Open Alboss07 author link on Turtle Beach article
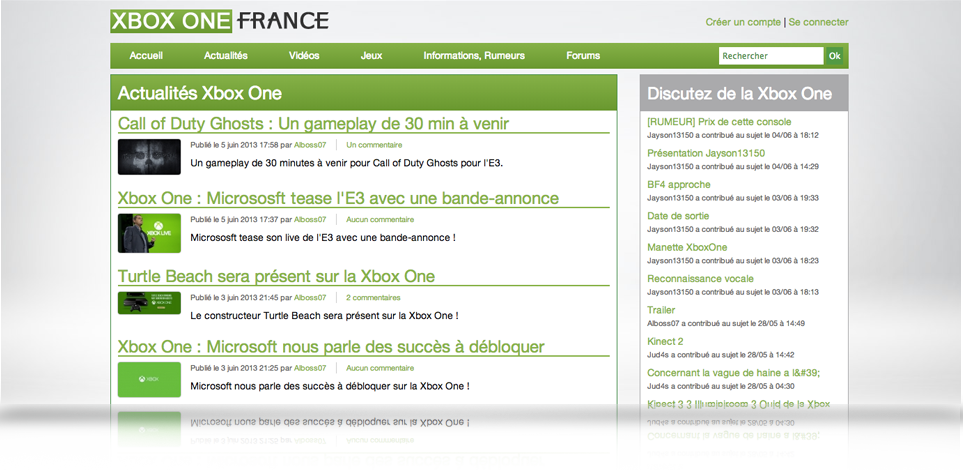The width and height of the screenshot is (963, 470). click(310, 297)
